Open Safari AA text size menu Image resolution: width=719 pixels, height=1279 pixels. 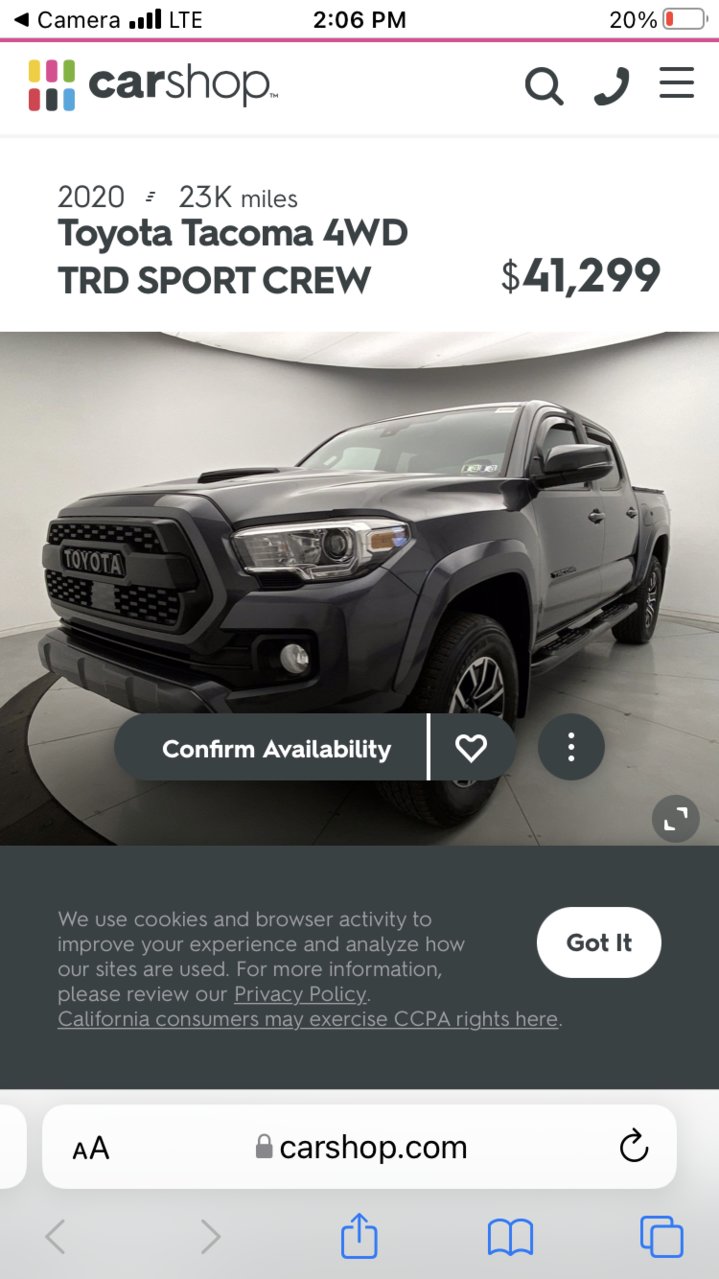click(91, 1148)
